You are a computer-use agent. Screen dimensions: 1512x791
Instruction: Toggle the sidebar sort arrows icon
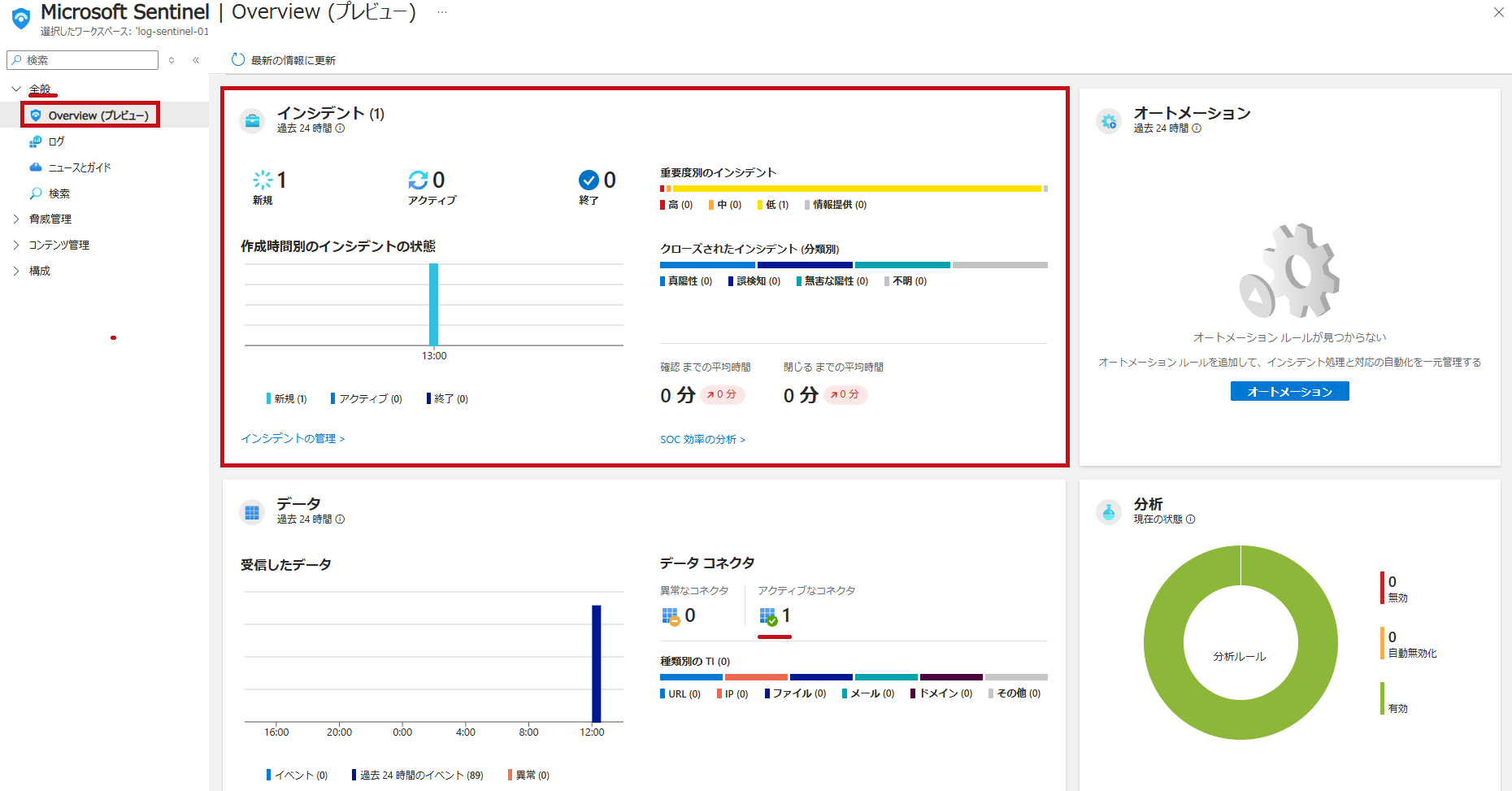(x=172, y=60)
